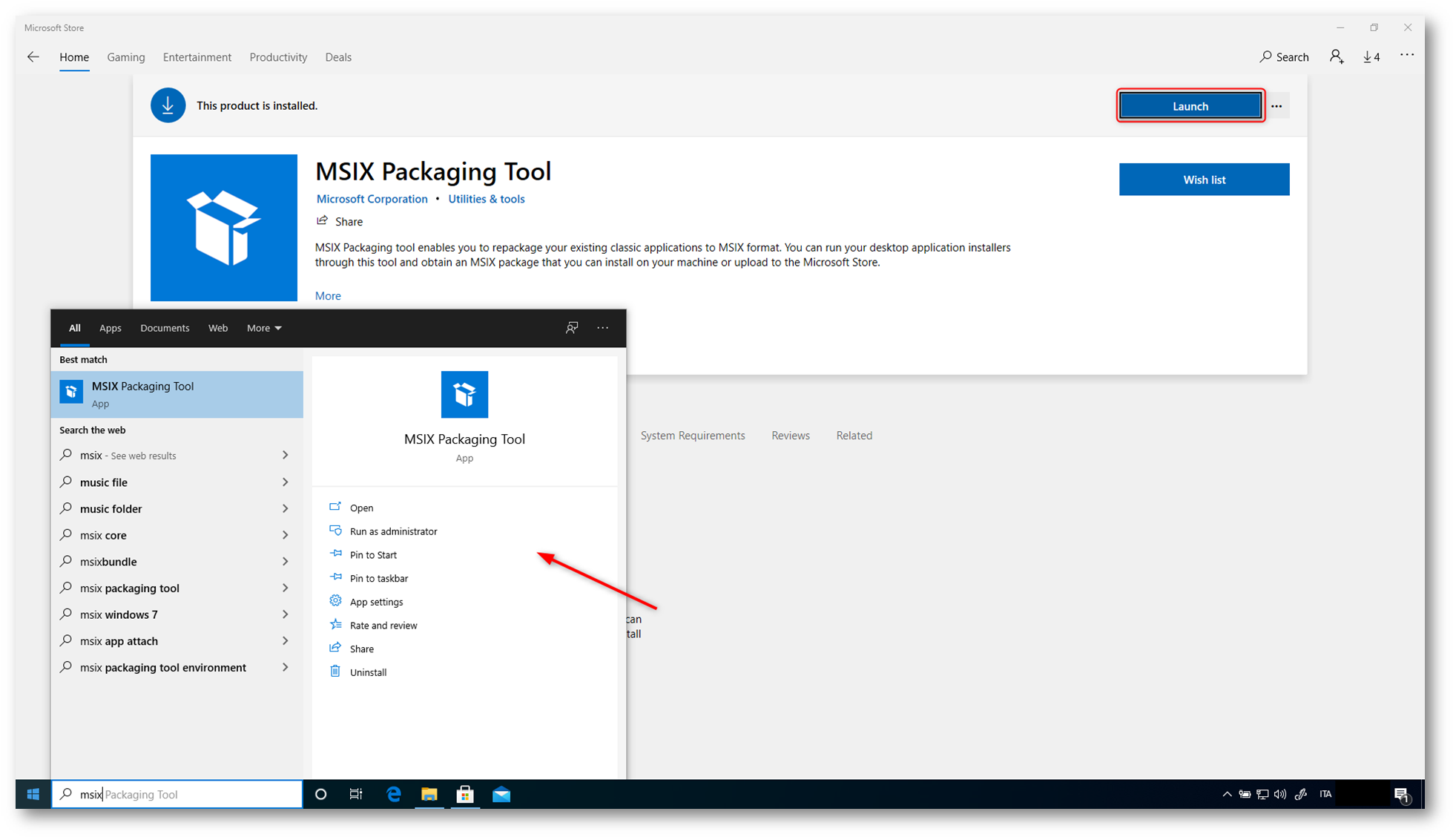
Task: Open Reviews tab on product page
Action: (791, 436)
